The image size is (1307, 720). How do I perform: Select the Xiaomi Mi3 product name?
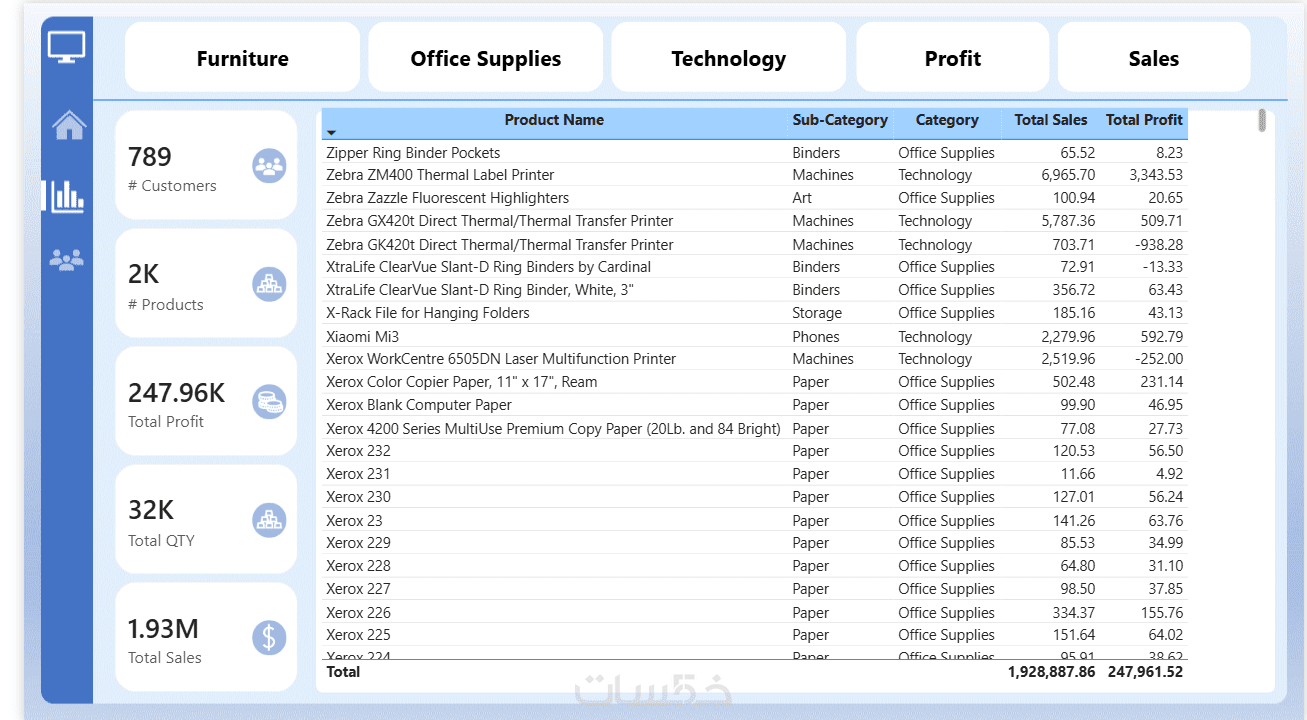click(362, 337)
